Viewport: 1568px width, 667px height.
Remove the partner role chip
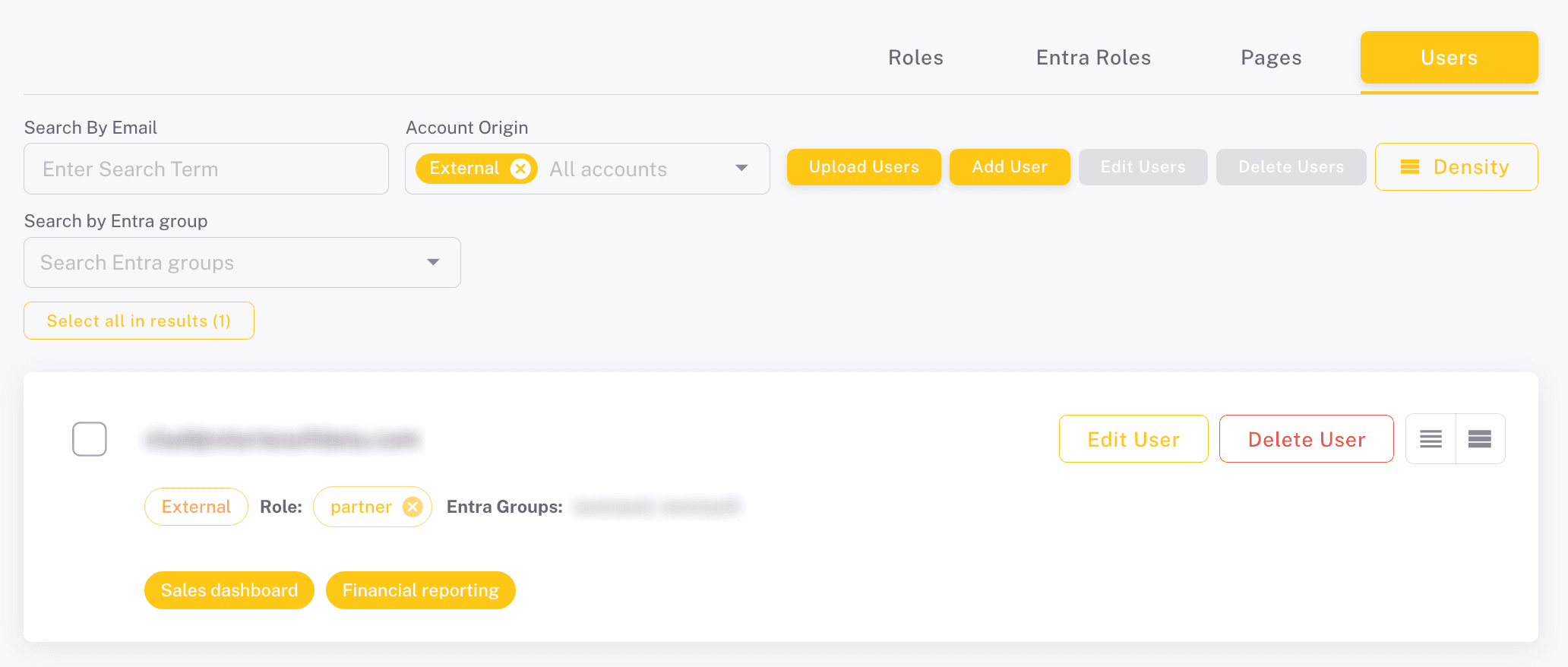pos(413,507)
